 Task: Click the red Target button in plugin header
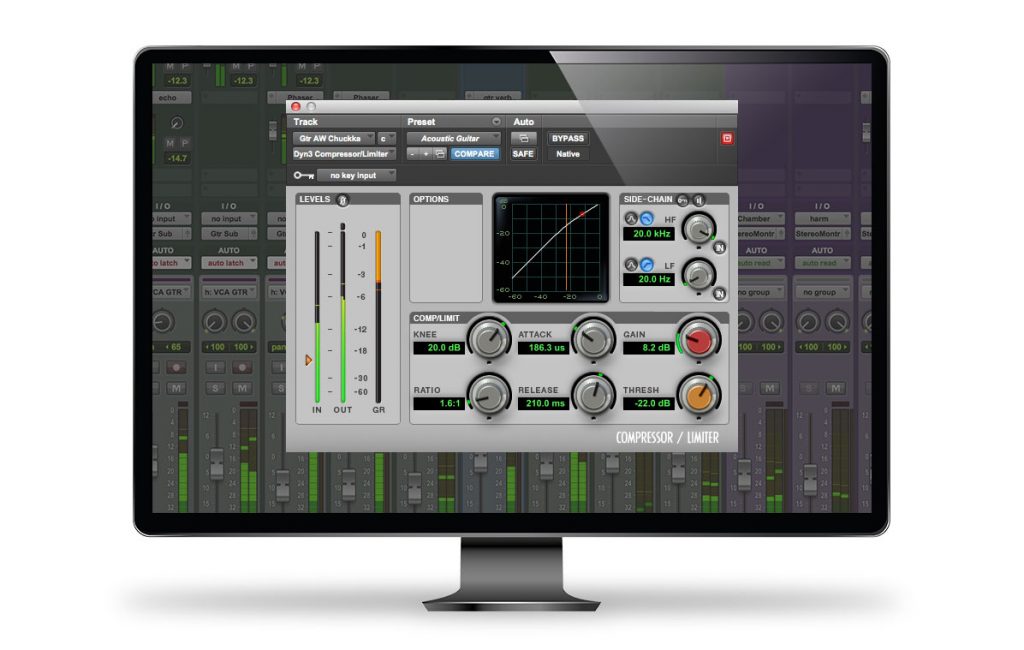(x=727, y=139)
